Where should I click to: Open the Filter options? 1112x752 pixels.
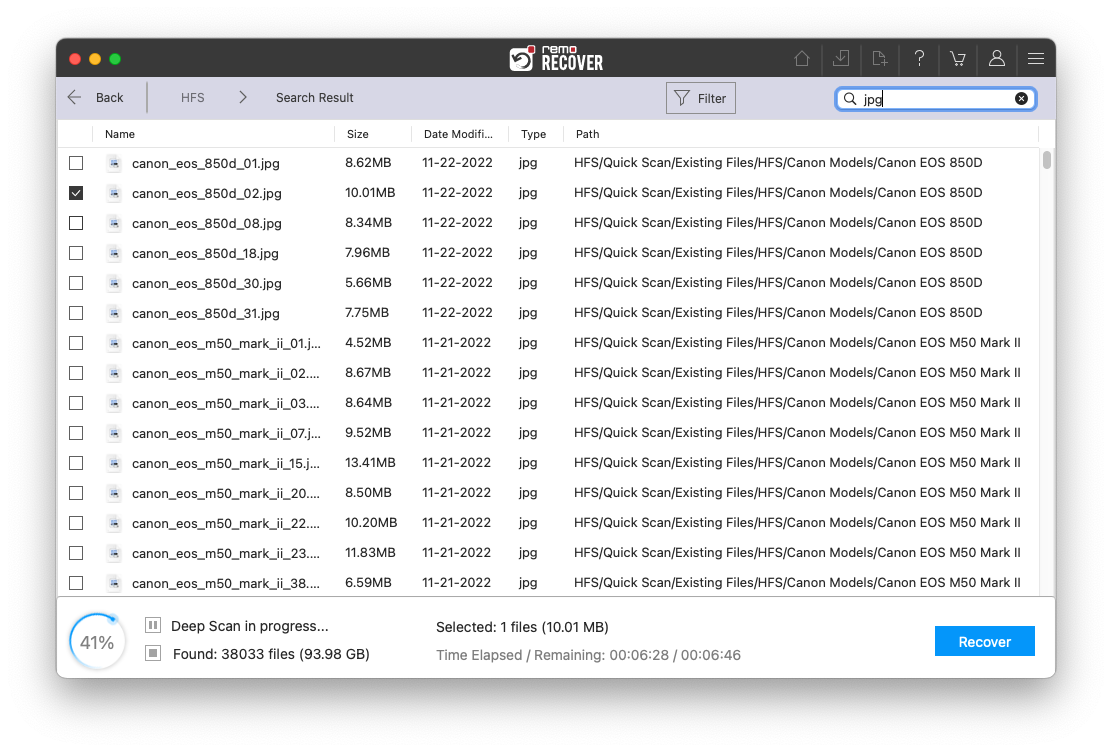click(x=700, y=98)
